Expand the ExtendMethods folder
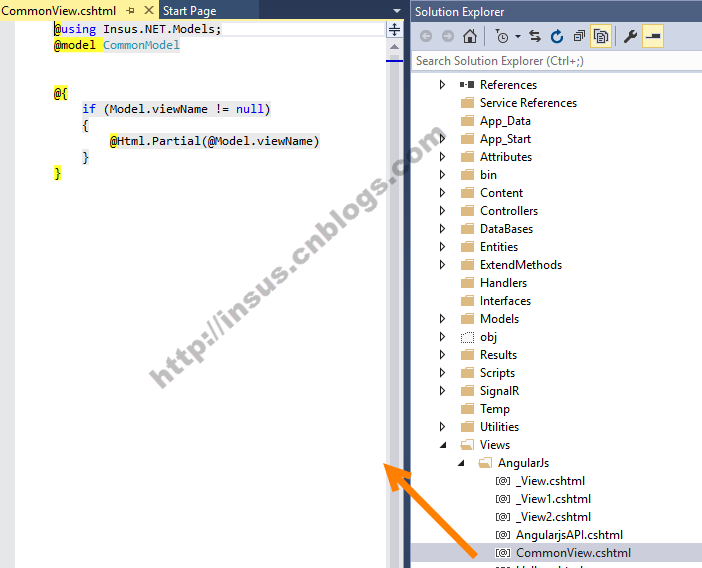Image resolution: width=702 pixels, height=568 pixels. [442, 265]
